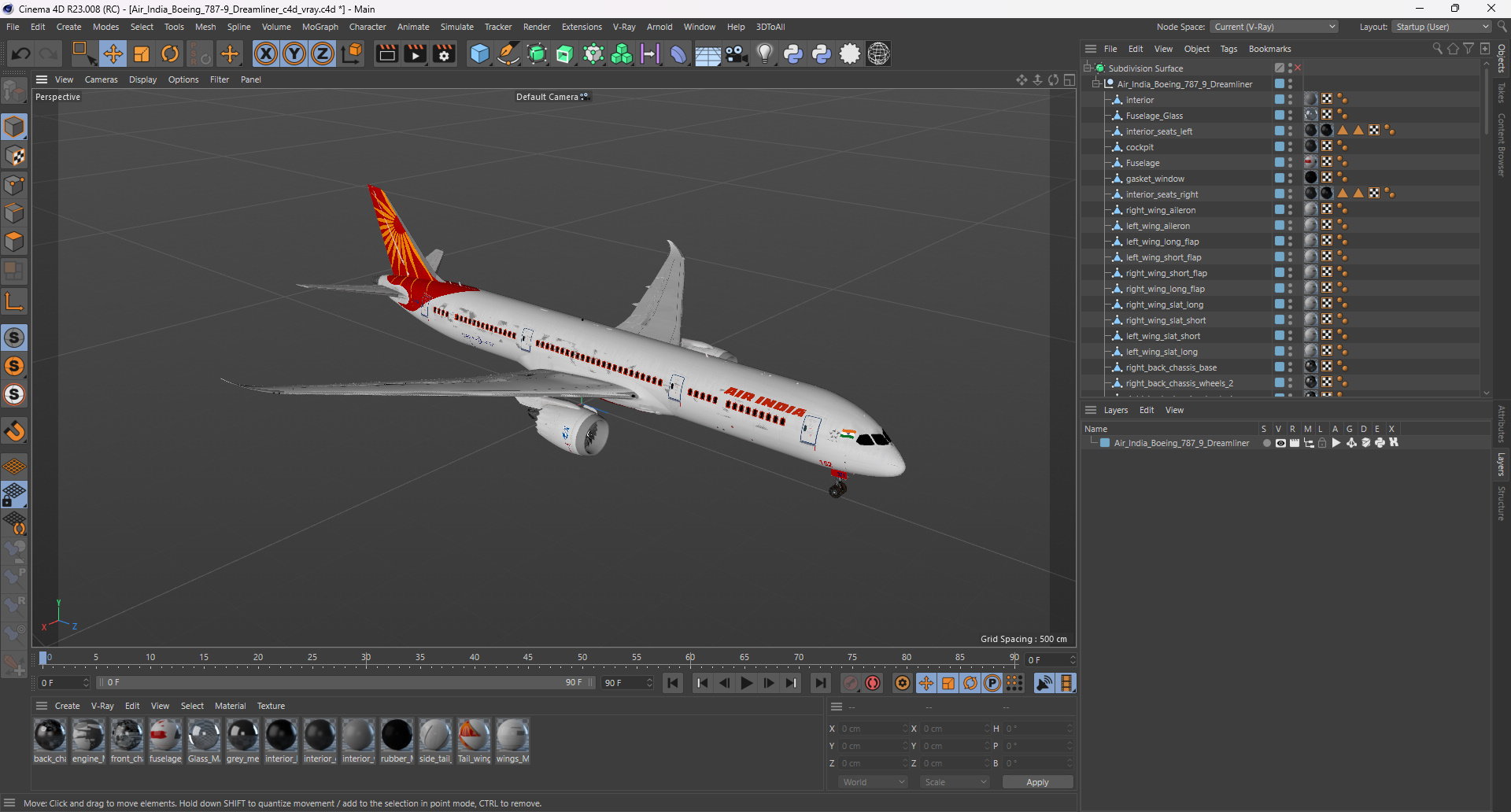Screen dimensions: 1511x812
Task: Enable Make Editable tool in left sidebar
Action: click(x=14, y=91)
